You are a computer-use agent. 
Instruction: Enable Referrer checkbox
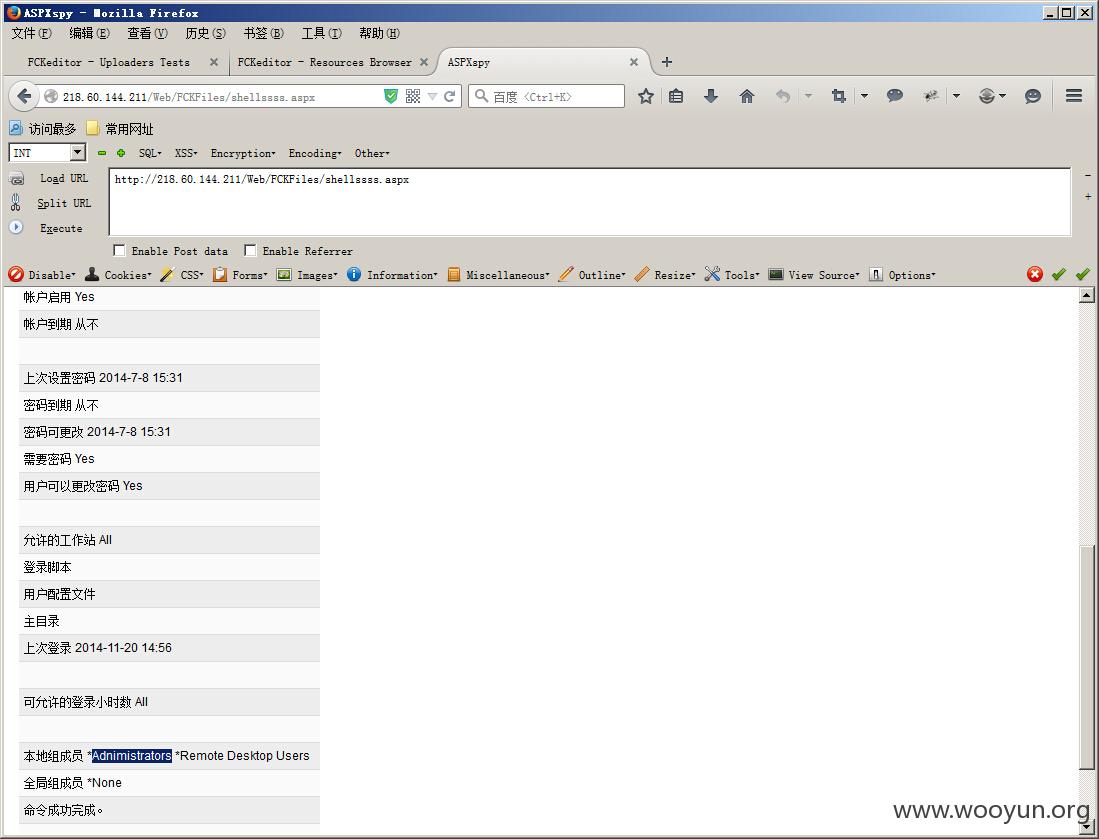click(x=250, y=250)
